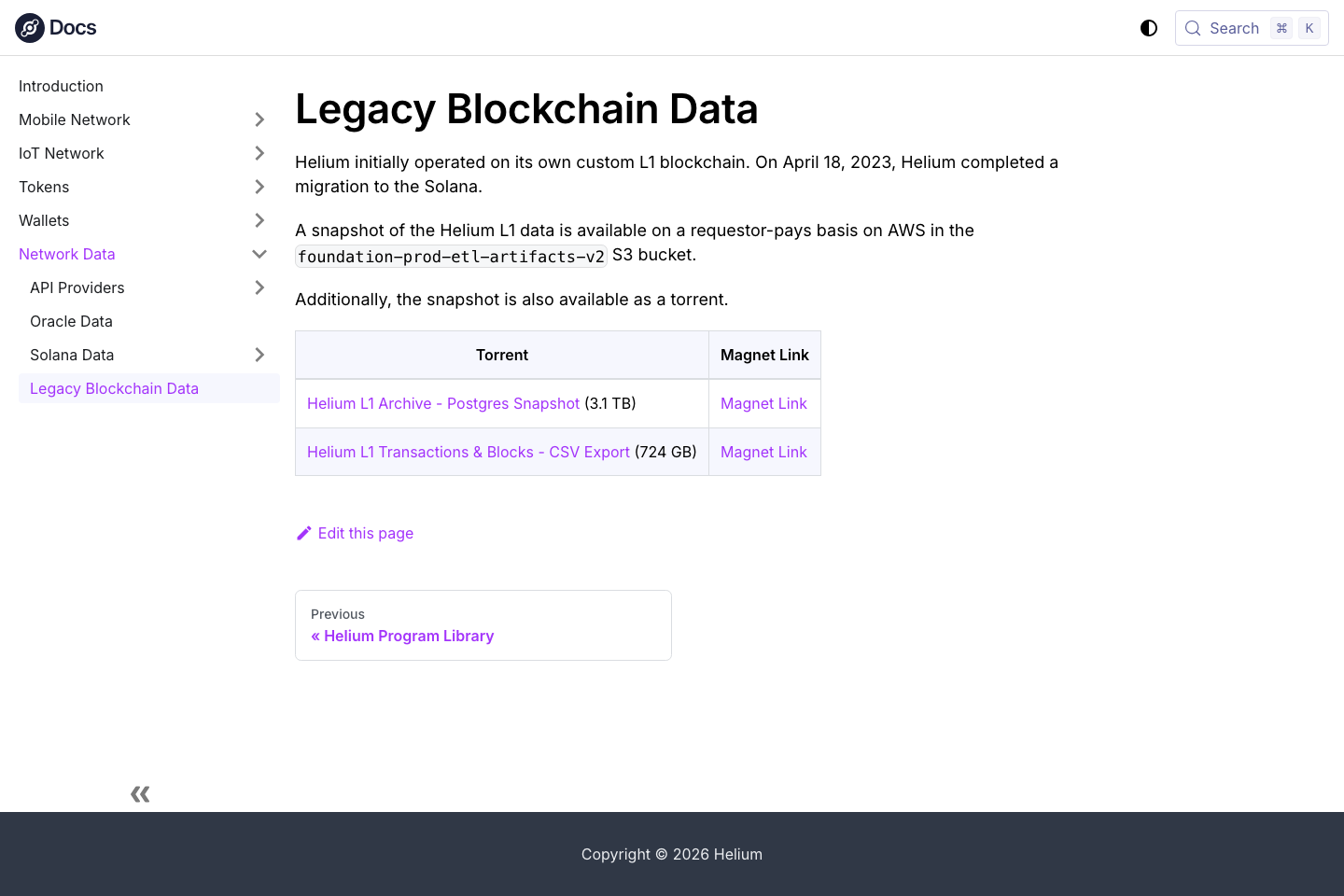
Task: Click the Magnet Link for CSV Export
Action: pyautogui.click(x=763, y=452)
